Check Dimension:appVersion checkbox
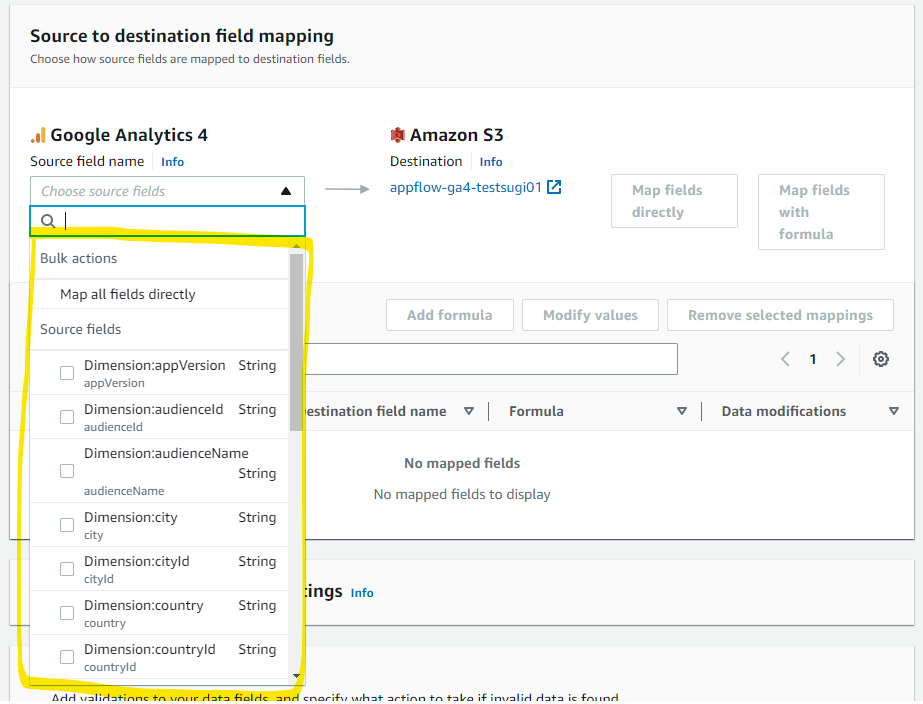 67,373
